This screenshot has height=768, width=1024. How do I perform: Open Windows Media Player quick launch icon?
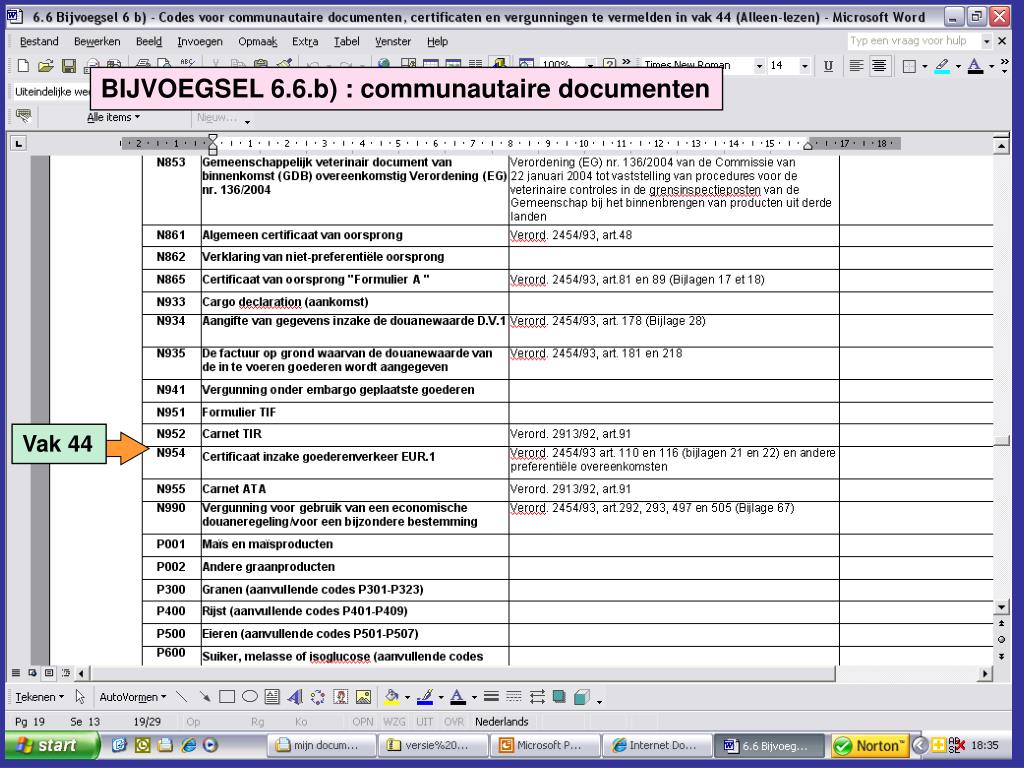click(x=210, y=744)
